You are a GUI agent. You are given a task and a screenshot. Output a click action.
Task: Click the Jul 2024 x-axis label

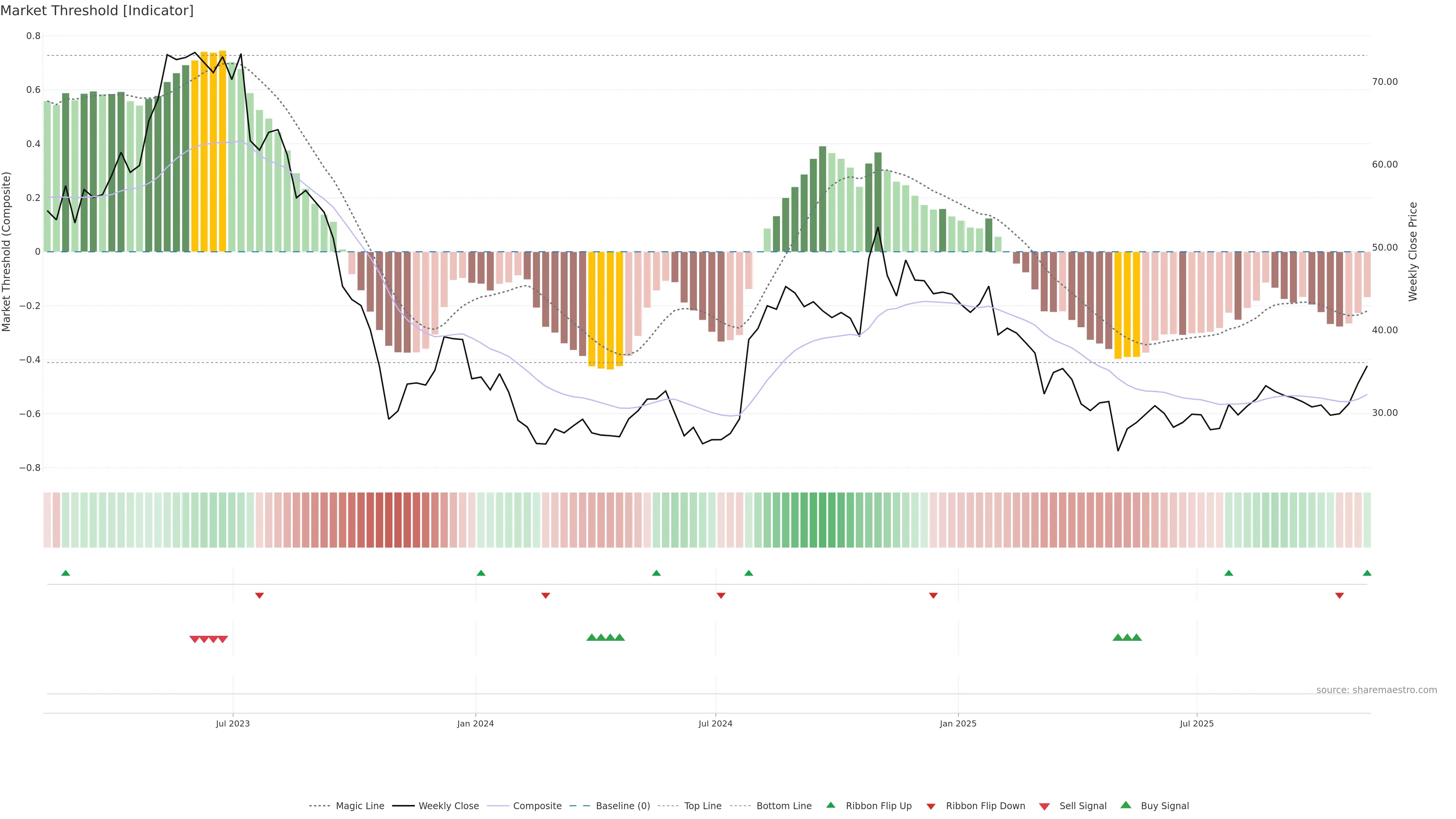click(715, 723)
